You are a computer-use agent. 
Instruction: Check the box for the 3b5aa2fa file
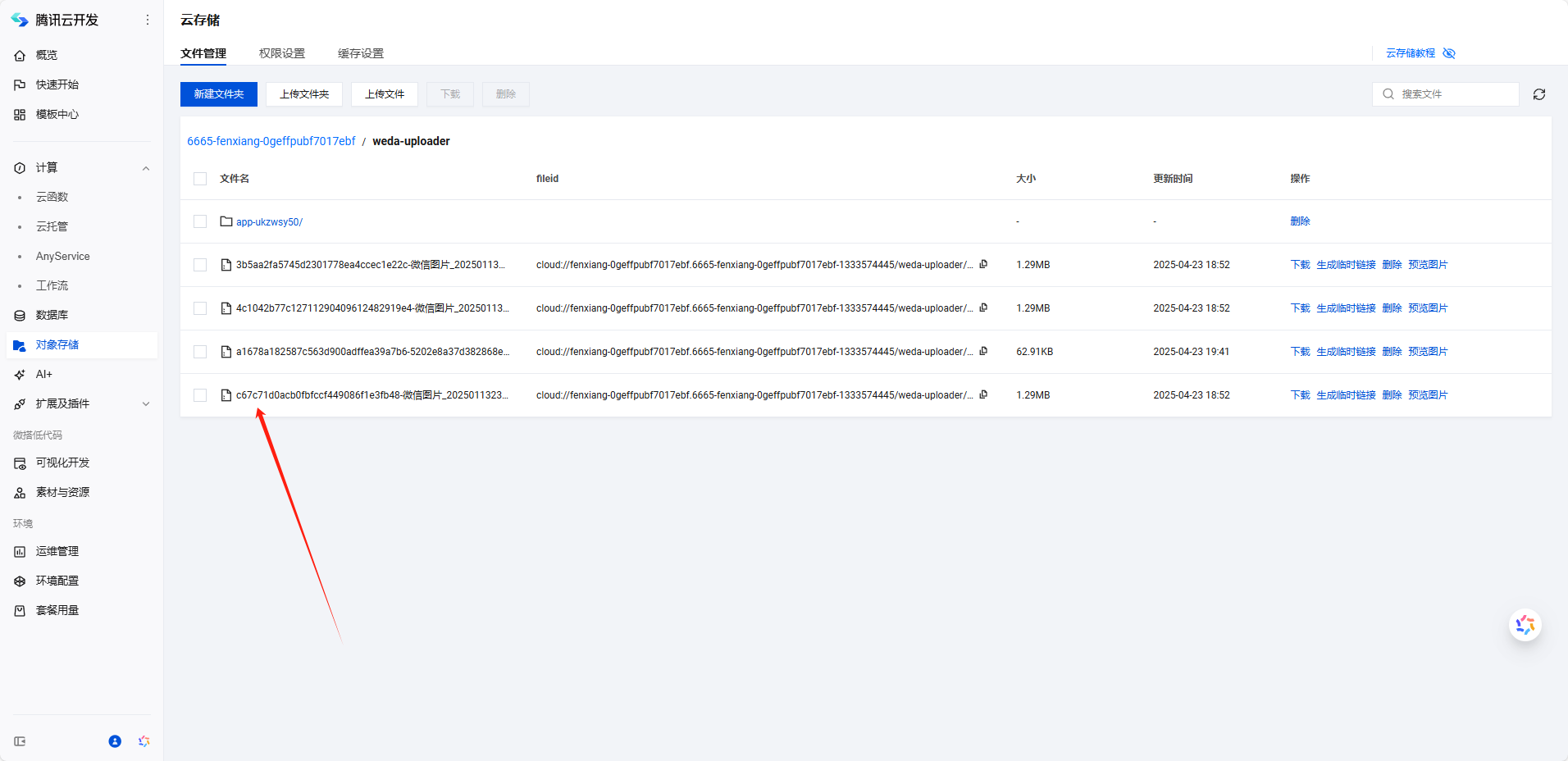(200, 265)
